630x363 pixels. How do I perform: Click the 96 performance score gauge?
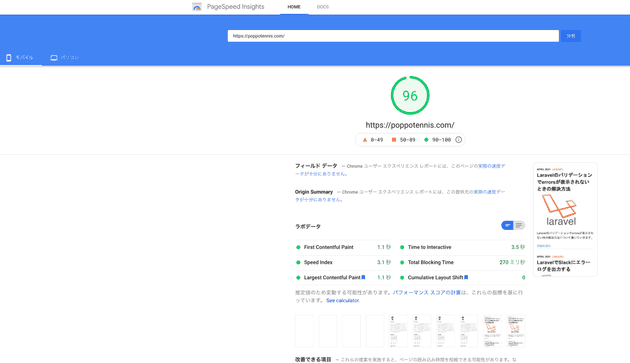pos(410,95)
